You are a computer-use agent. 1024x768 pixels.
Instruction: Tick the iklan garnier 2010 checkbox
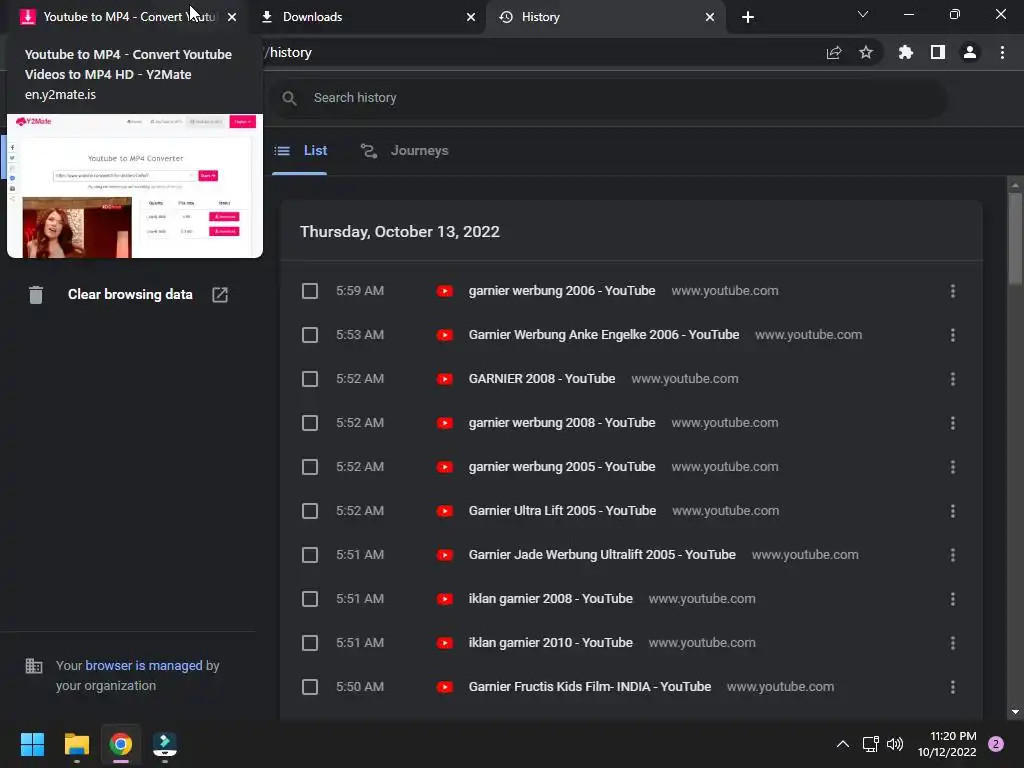click(310, 643)
